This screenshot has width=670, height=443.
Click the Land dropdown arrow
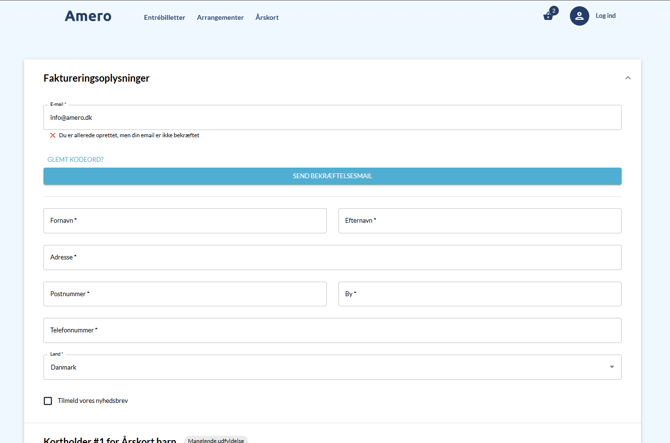point(611,367)
